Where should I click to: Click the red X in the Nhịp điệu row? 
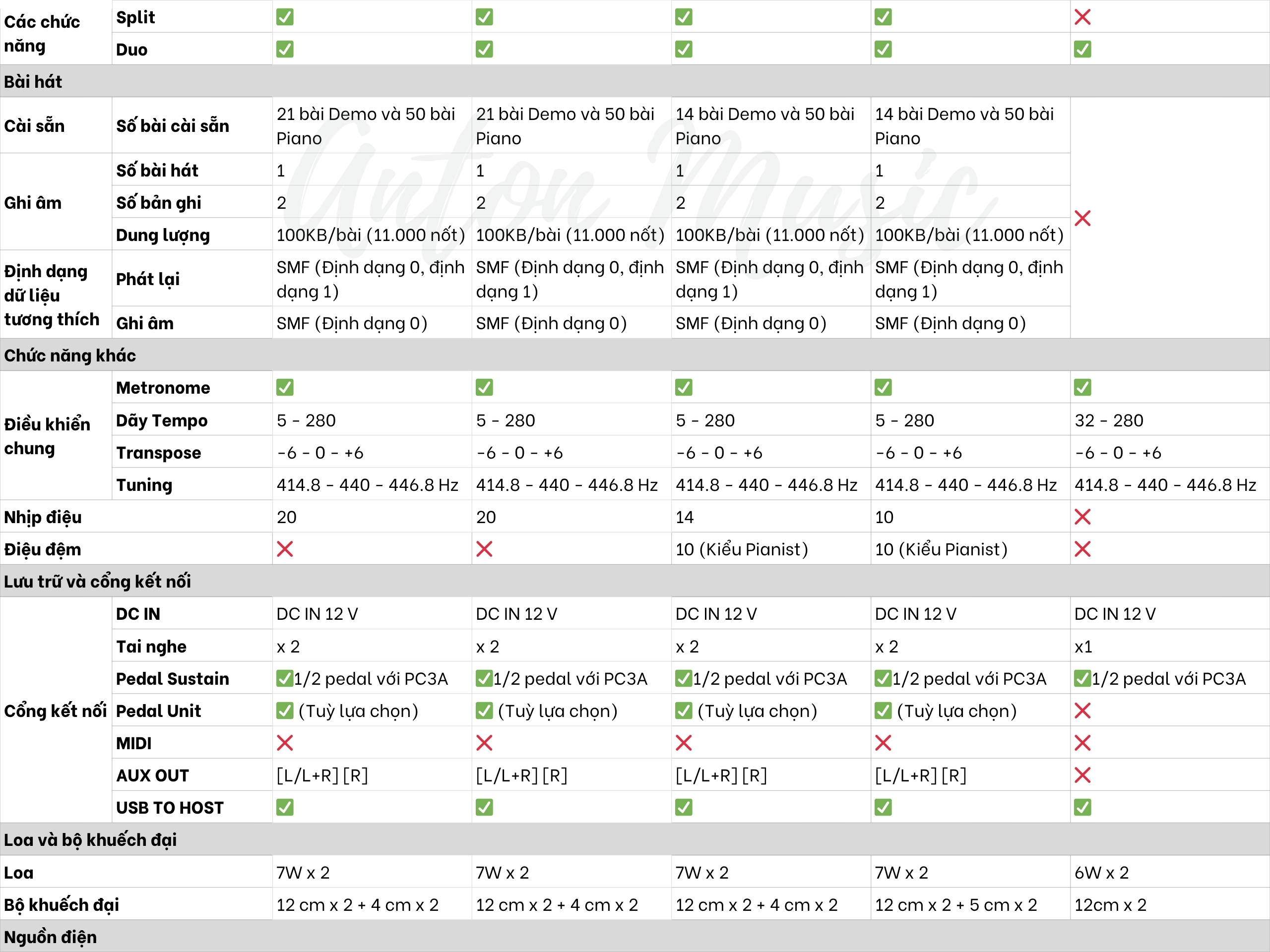1082,517
